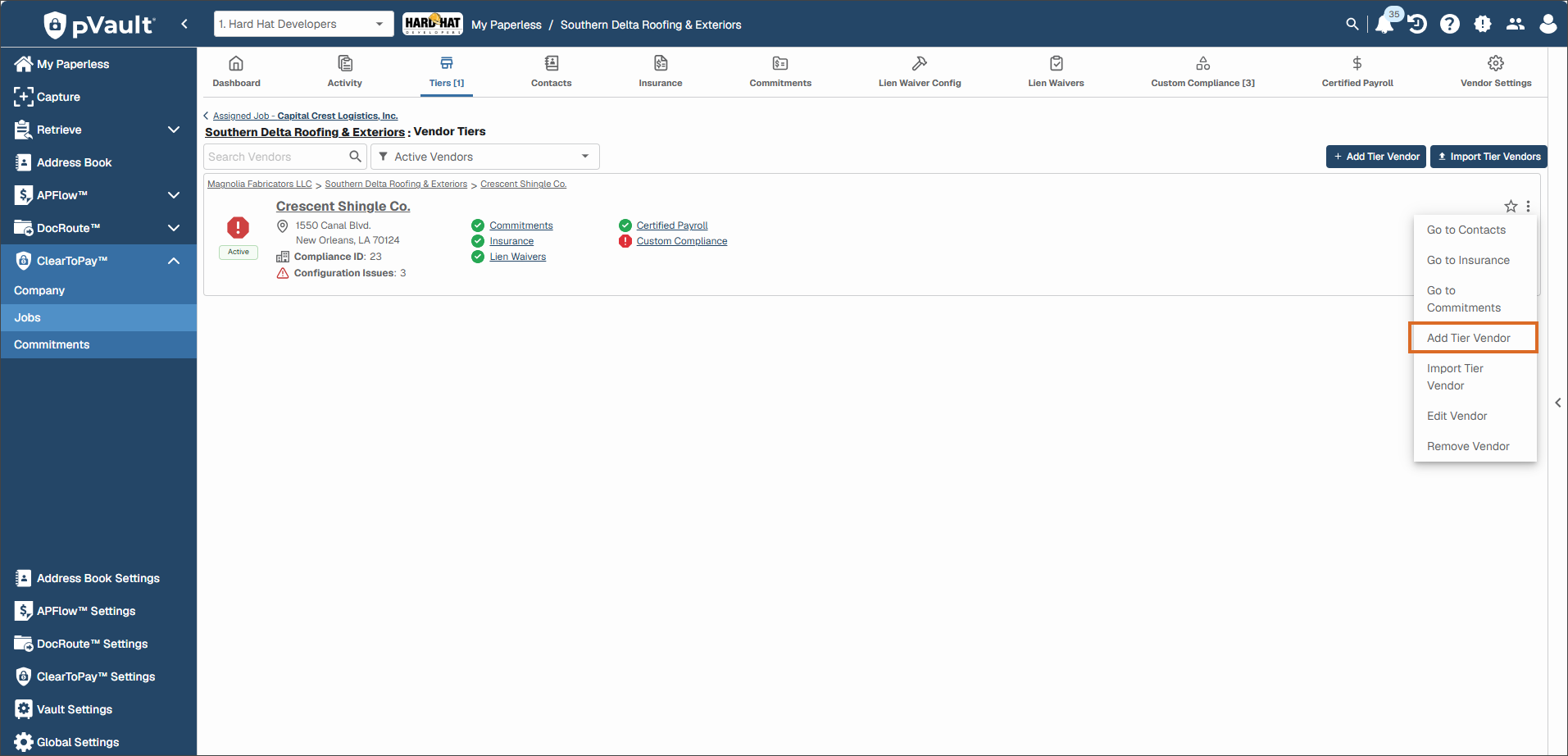The image size is (1568, 756).
Task: Open the Active Vendors filter dropdown
Action: point(485,157)
